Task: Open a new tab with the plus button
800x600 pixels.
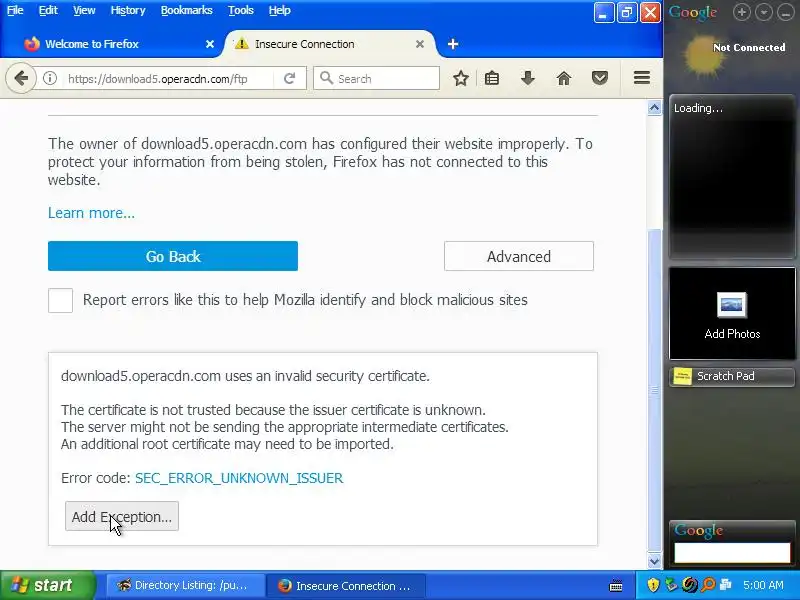Action: (x=453, y=44)
